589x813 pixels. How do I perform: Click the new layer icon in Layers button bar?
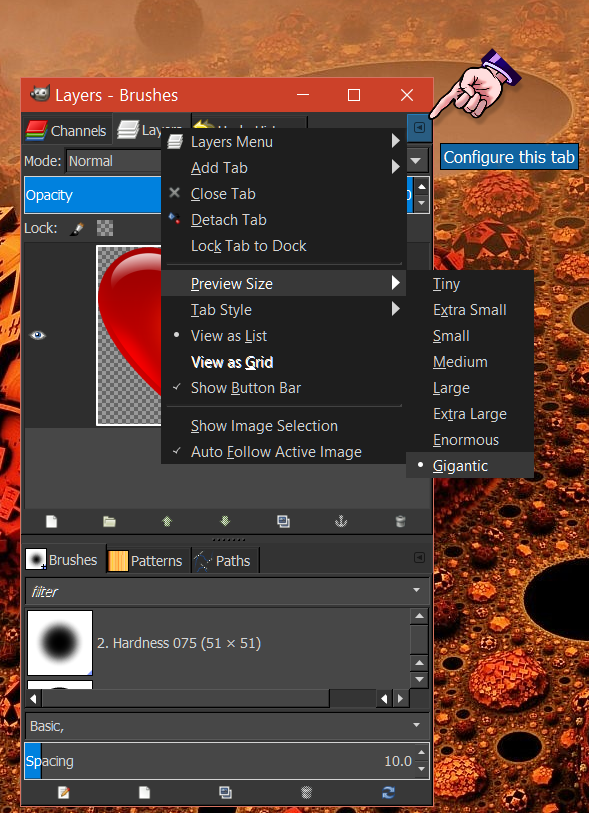point(51,521)
